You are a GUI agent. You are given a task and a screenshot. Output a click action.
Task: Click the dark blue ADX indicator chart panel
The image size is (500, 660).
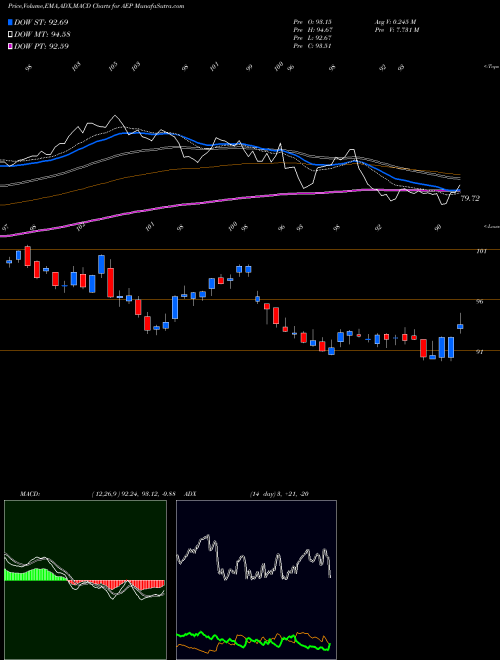pyautogui.click(x=256, y=580)
